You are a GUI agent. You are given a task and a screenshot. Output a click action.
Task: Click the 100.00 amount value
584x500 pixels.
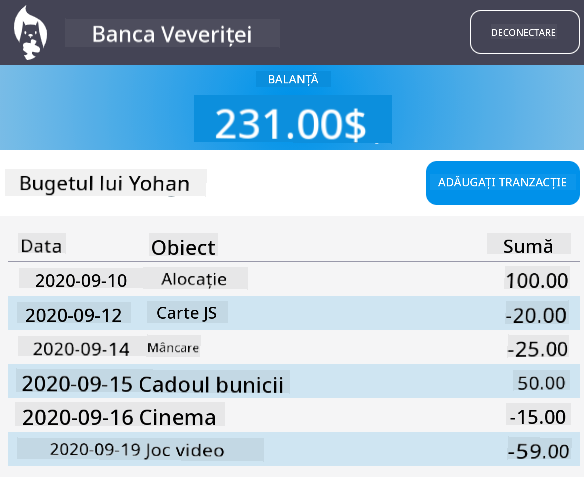point(537,279)
